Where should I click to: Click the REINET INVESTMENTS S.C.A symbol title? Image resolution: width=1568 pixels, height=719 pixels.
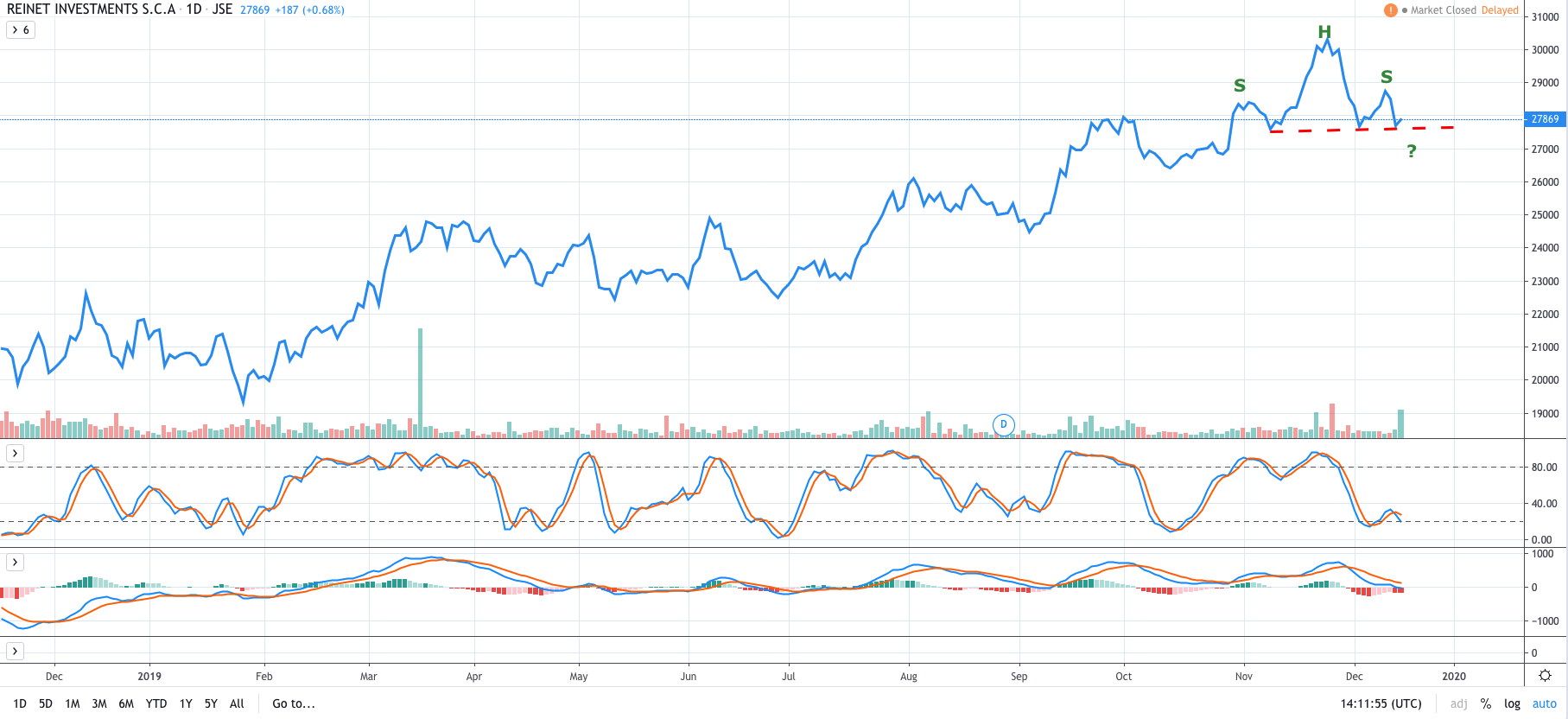click(x=91, y=10)
